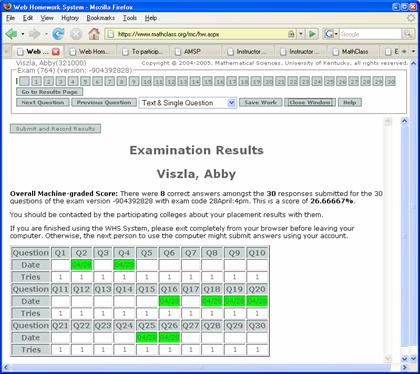Click the Q10 column header cell
Screen dimensions: 420x374
pos(257,253)
